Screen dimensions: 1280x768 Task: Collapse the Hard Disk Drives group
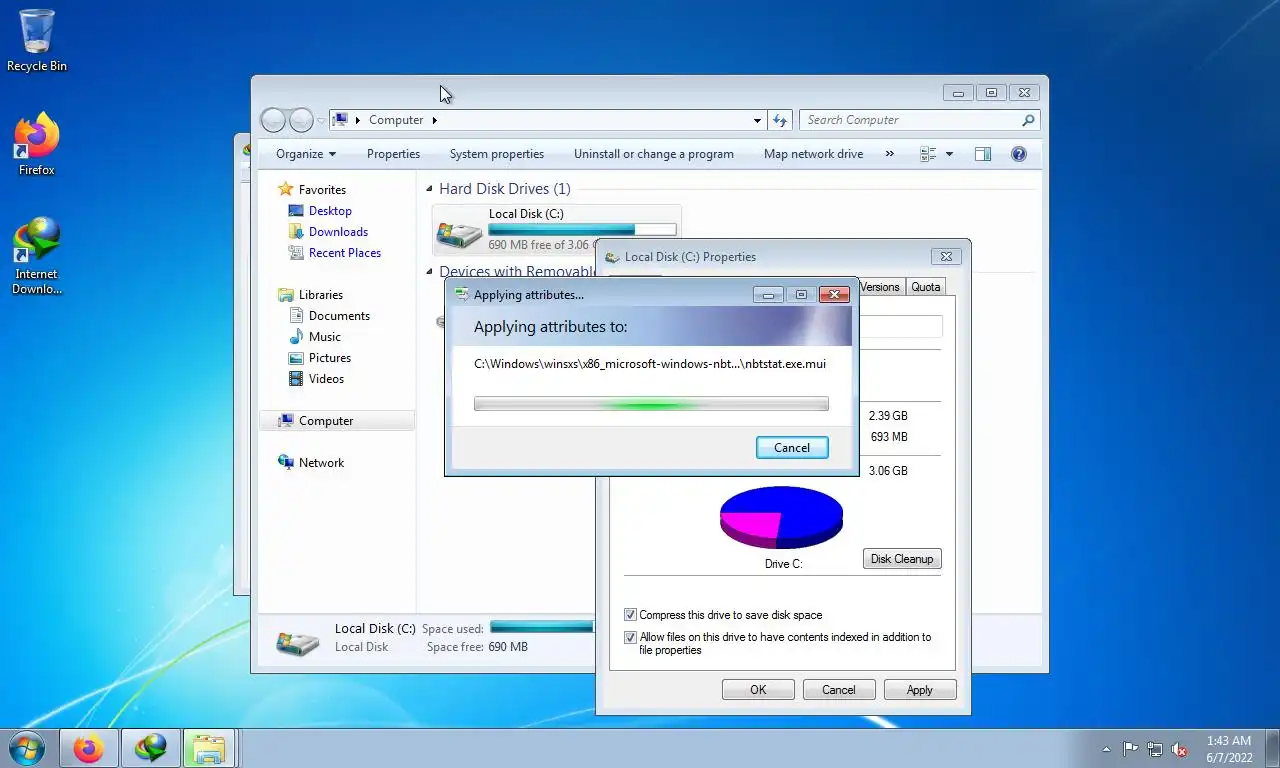pyautogui.click(x=430, y=189)
